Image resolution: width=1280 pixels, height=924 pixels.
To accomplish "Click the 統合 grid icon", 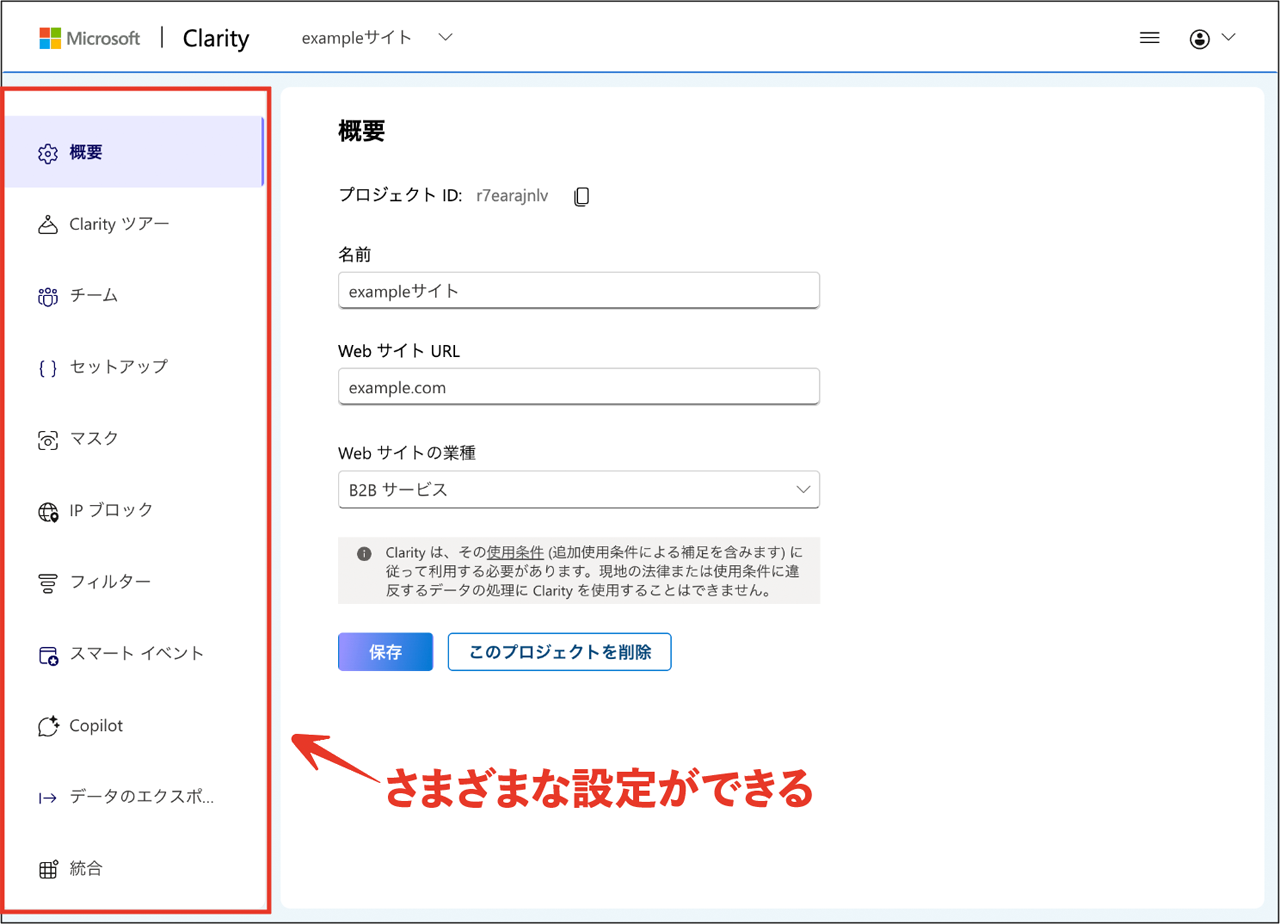I will coord(48,869).
